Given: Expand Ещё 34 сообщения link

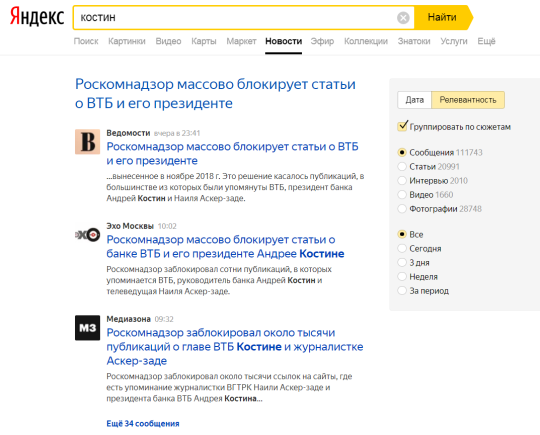Looking at the screenshot, I should 143,423.
